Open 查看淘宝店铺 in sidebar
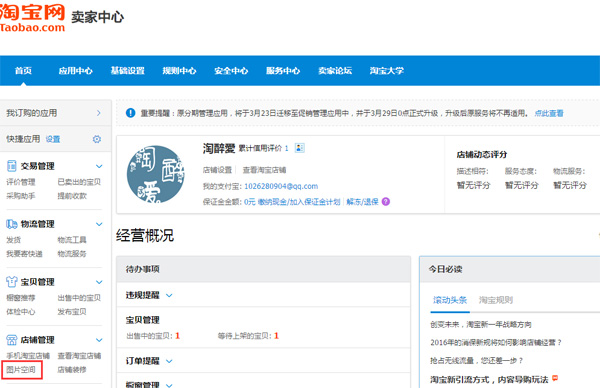 click(x=79, y=356)
